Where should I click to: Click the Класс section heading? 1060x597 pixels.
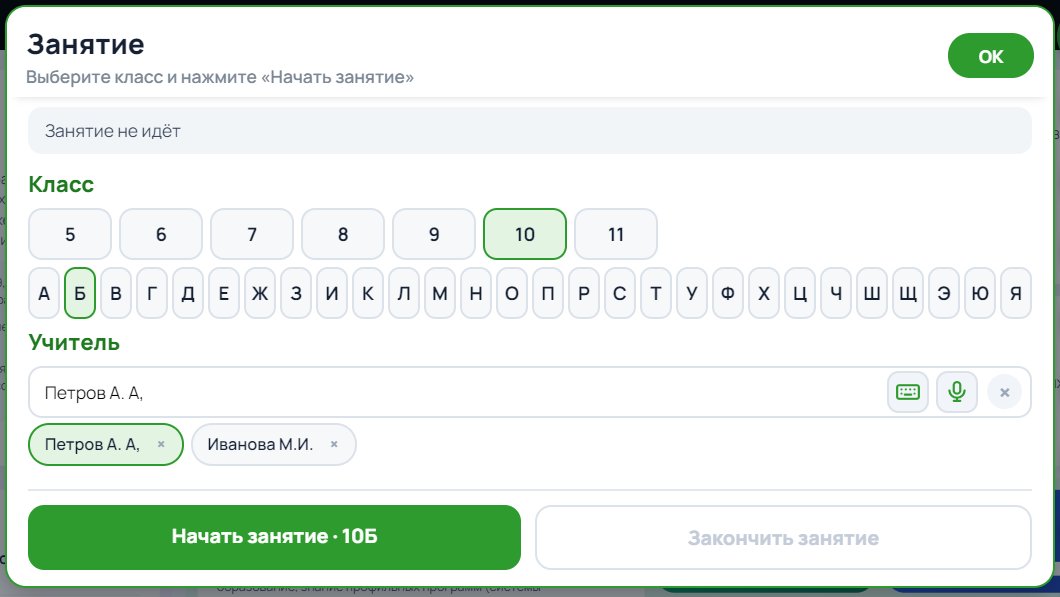point(61,184)
